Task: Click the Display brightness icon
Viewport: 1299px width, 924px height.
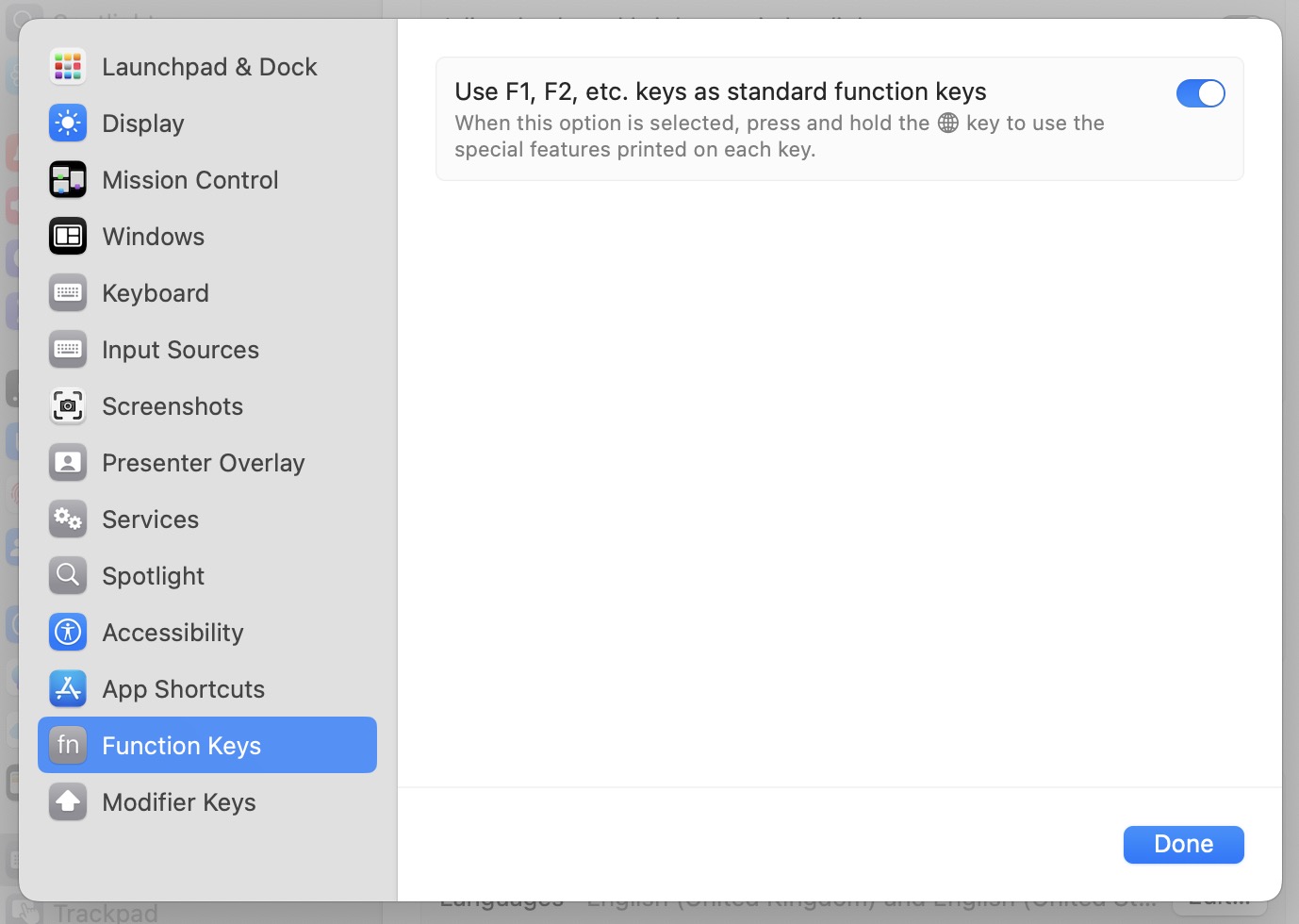Action: pyautogui.click(x=67, y=123)
